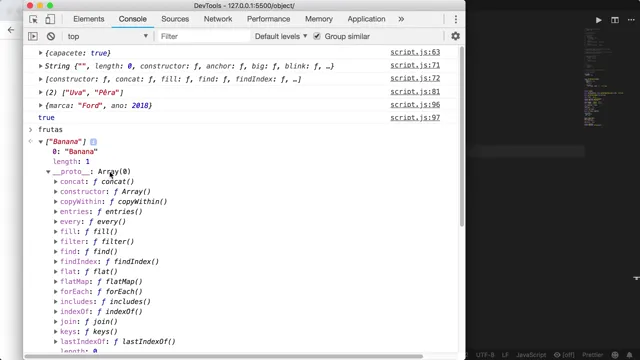The height and width of the screenshot is (360, 640).
Task: Collapse the ["Banana"] array
Action: [40, 142]
